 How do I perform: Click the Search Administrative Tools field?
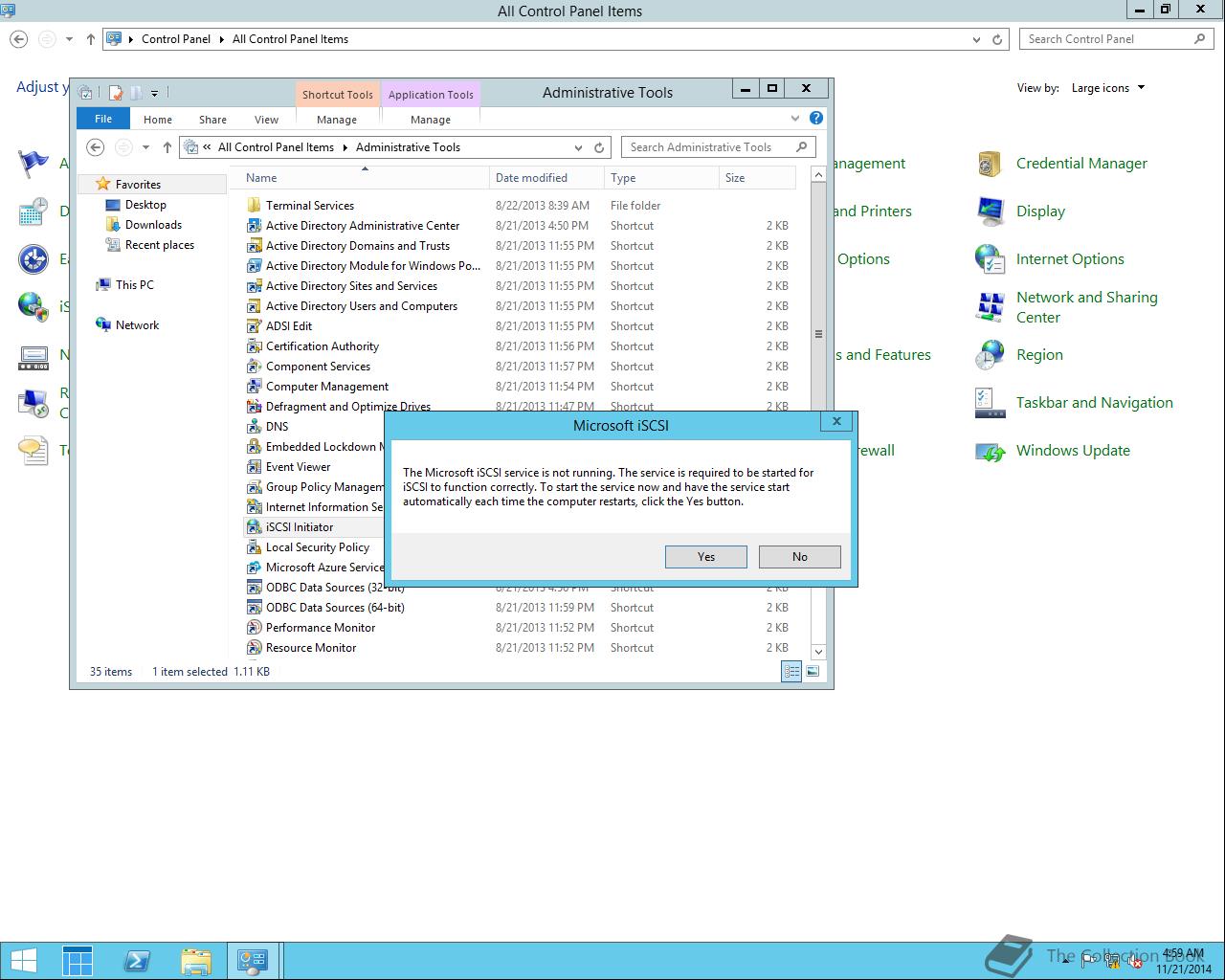[718, 147]
